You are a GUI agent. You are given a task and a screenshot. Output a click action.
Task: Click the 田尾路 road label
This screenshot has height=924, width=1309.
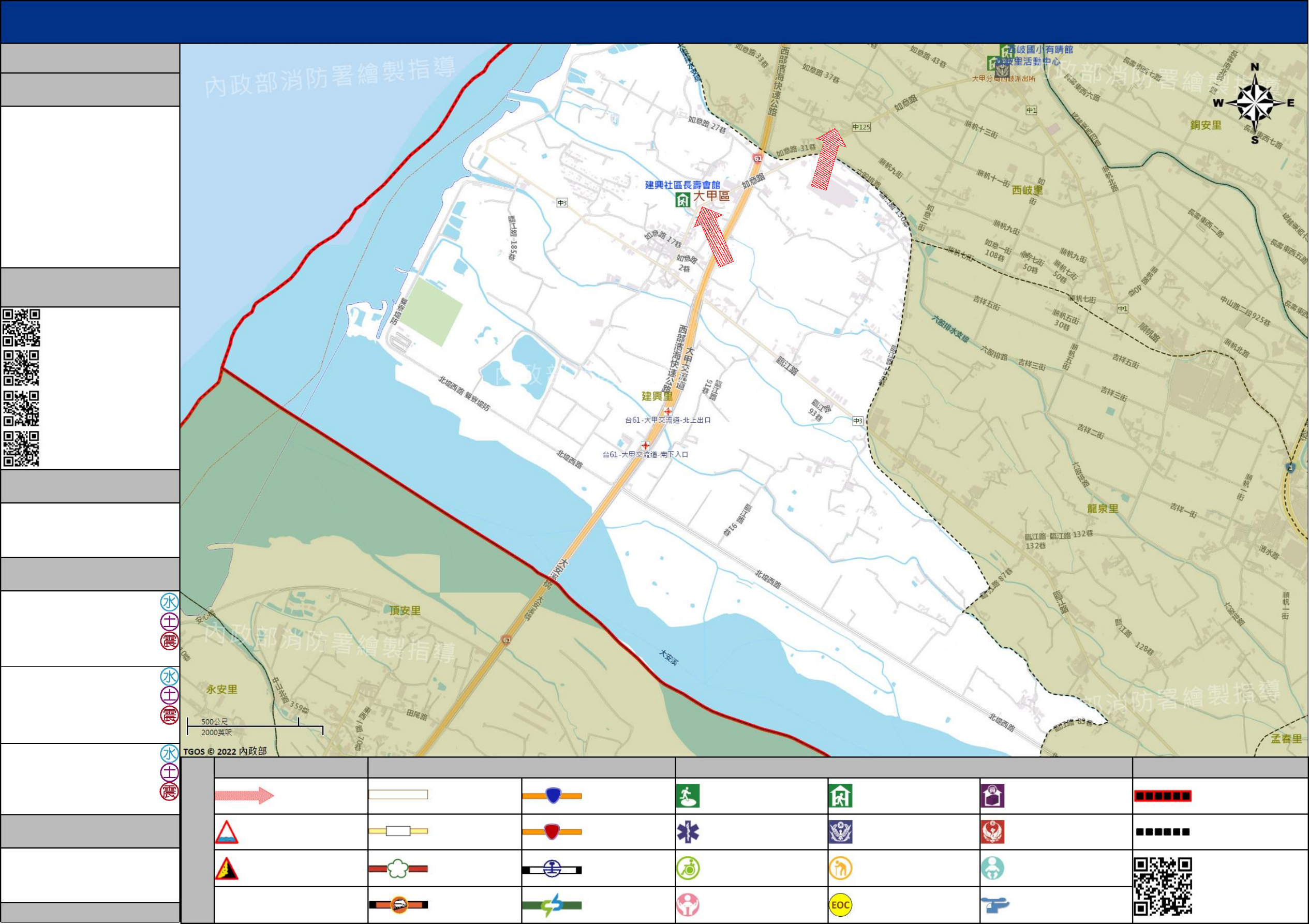tap(417, 715)
